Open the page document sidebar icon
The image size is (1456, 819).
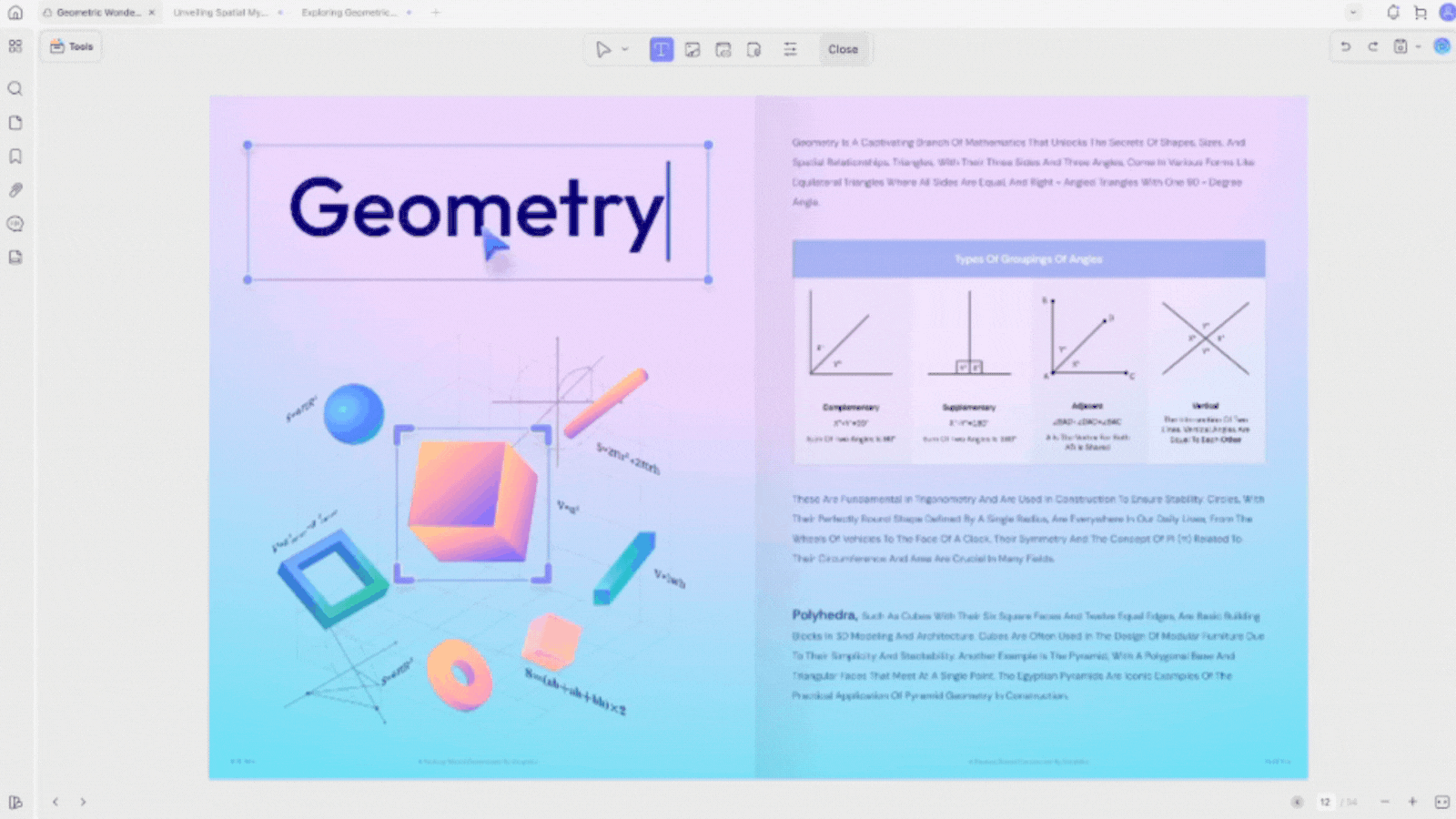click(x=15, y=123)
